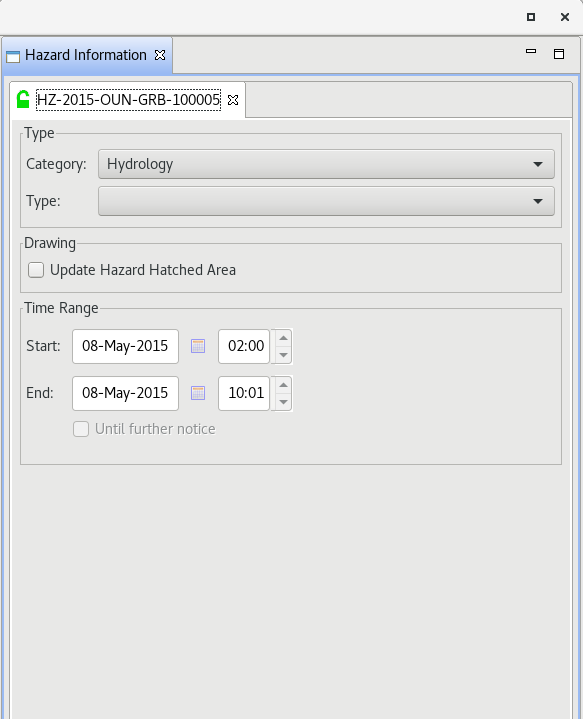The width and height of the screenshot is (583, 719).
Task: Maximize the Hazard Information view panel
Action: [x=559, y=54]
